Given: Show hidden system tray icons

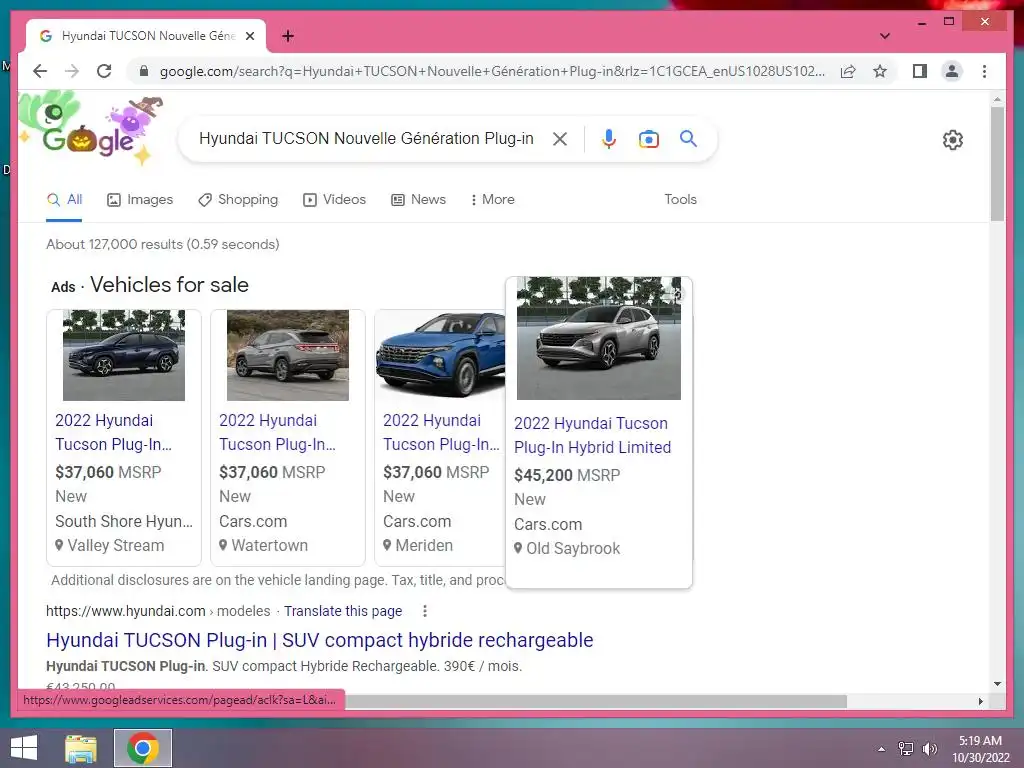Looking at the screenshot, I should [x=882, y=749].
